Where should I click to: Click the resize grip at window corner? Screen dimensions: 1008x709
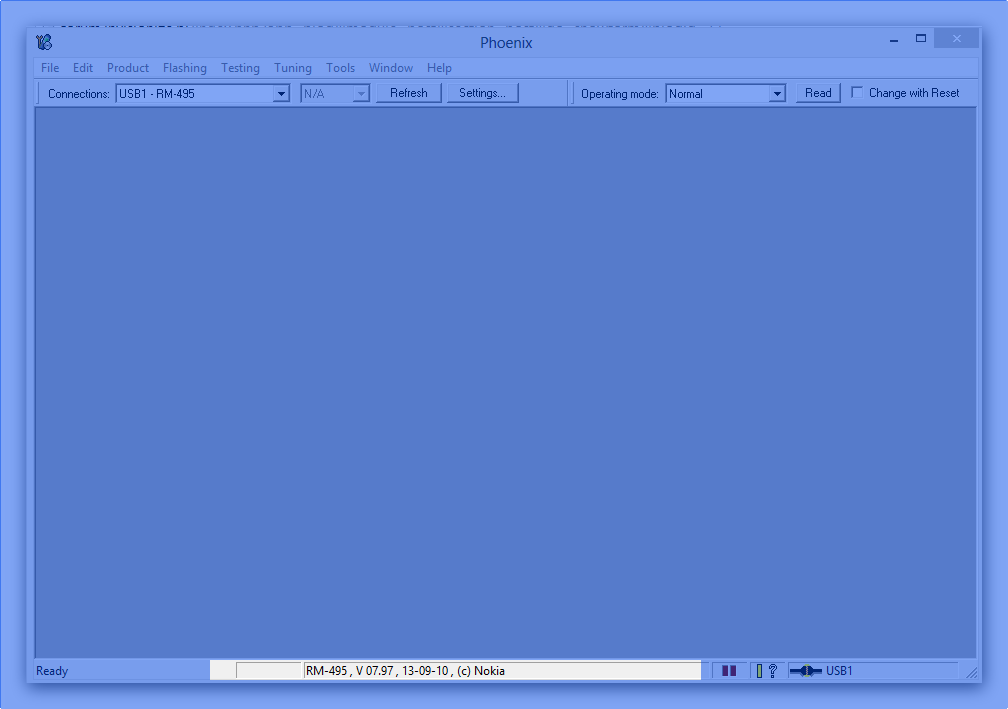pyautogui.click(x=972, y=673)
